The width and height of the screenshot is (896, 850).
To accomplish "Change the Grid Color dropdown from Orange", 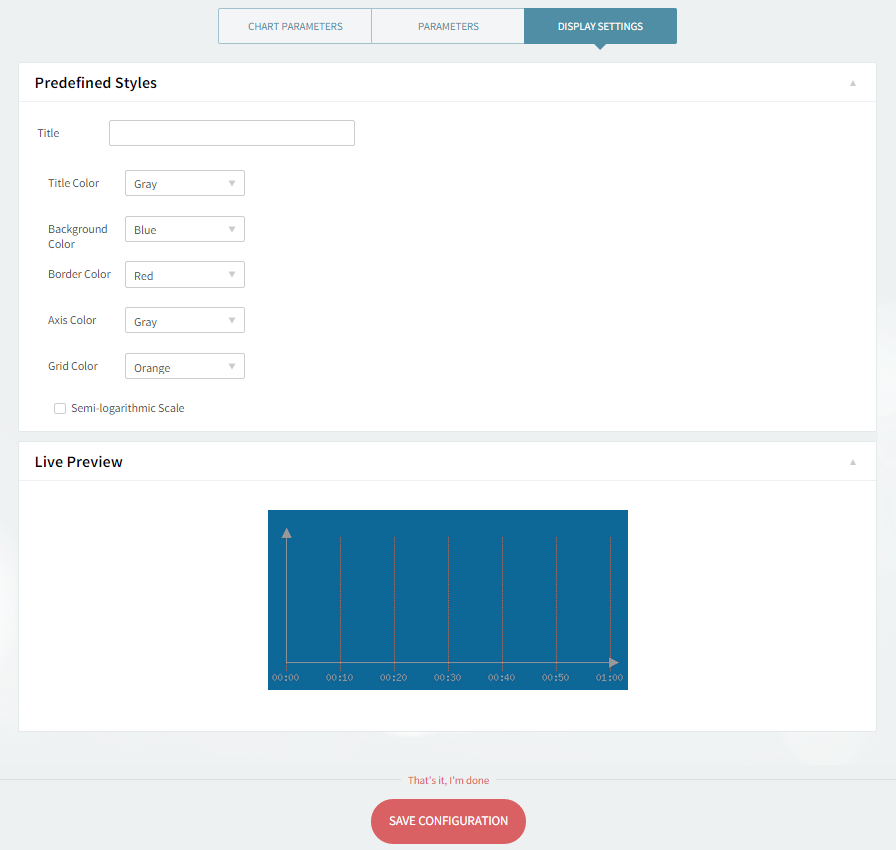I will point(184,367).
